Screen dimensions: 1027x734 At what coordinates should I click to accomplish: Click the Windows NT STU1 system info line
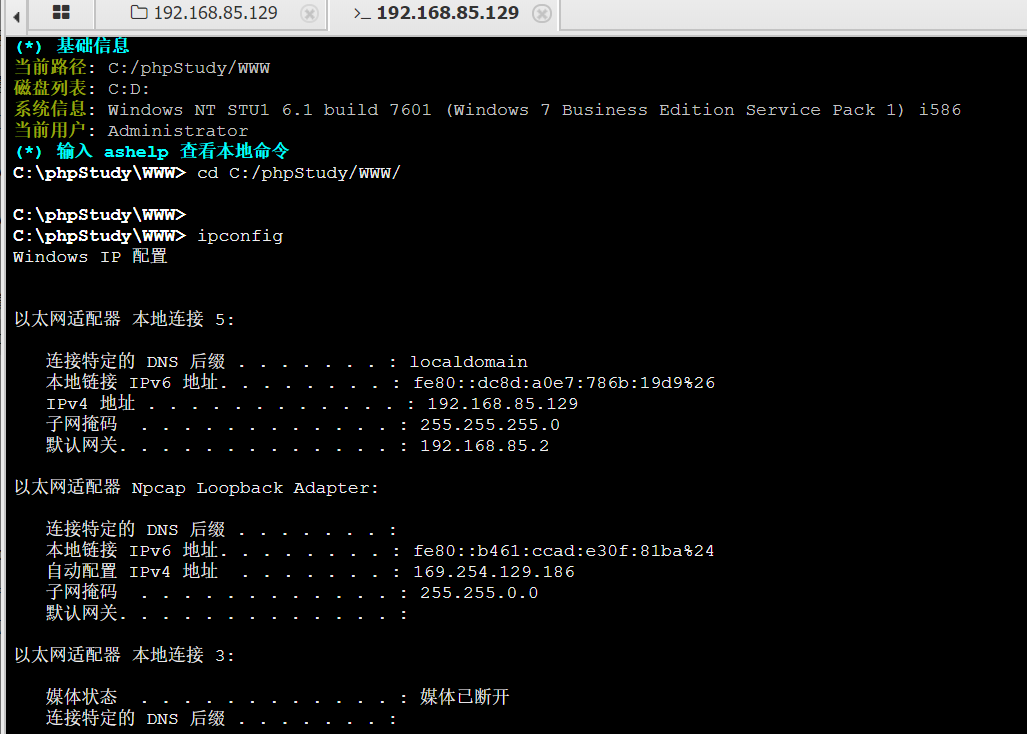point(534,110)
